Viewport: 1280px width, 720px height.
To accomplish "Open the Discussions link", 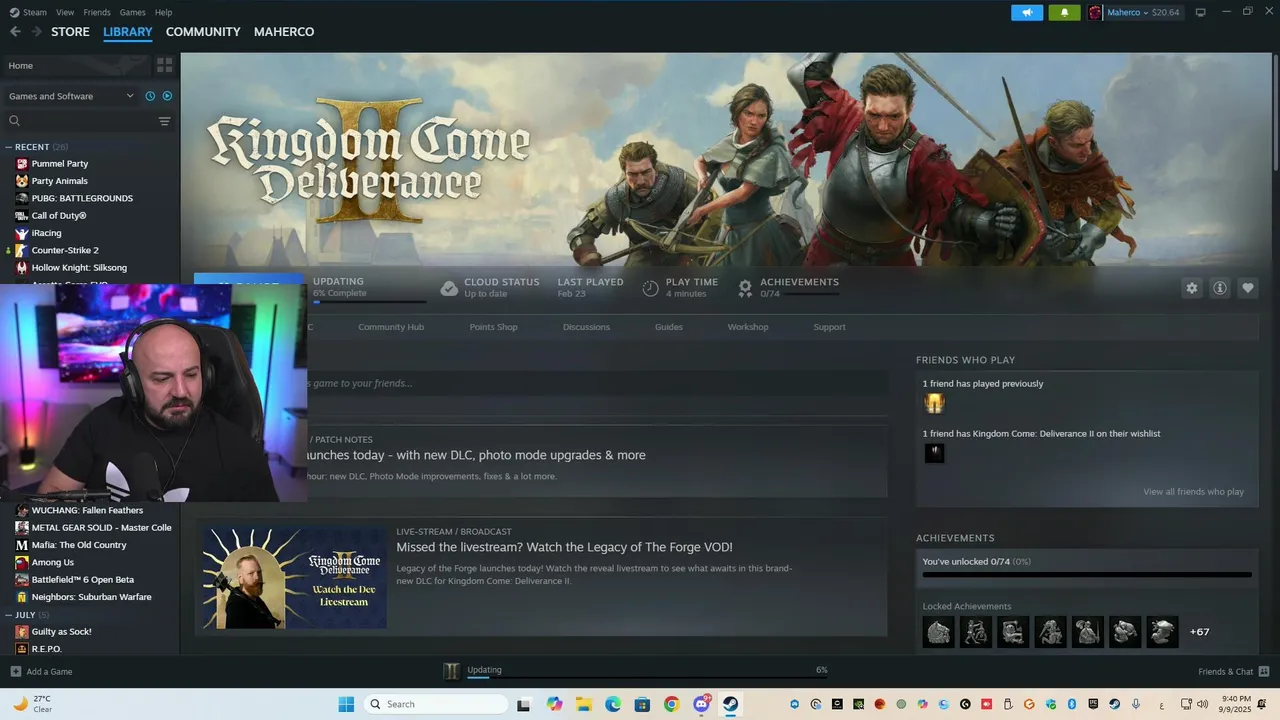I will pyautogui.click(x=586, y=327).
